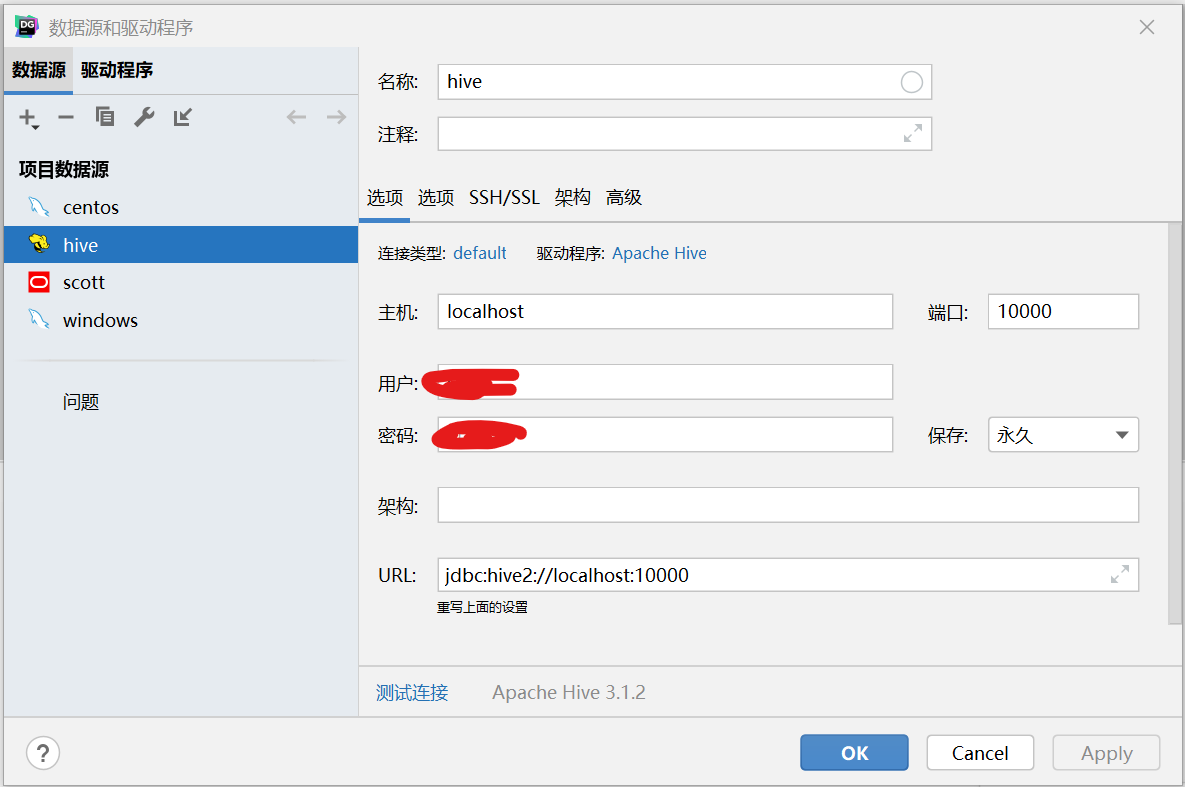Expand the comment field with arrows icon

click(913, 133)
